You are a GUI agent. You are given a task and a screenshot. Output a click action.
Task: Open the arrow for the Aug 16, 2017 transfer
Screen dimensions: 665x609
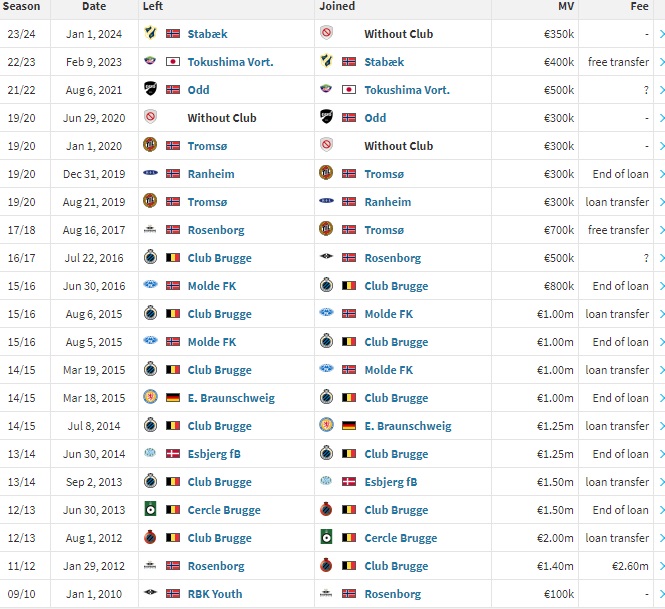tap(659, 230)
